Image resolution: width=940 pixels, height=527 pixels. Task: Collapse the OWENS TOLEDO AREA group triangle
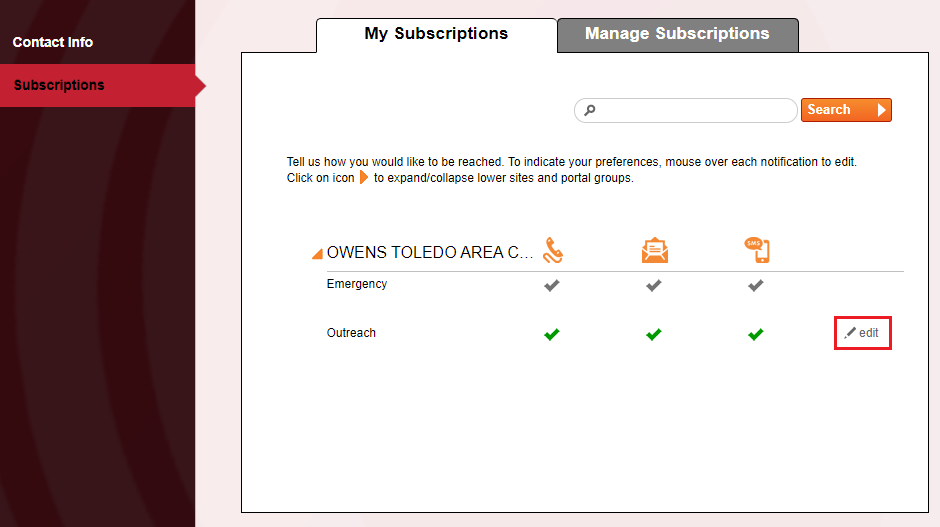coord(317,255)
